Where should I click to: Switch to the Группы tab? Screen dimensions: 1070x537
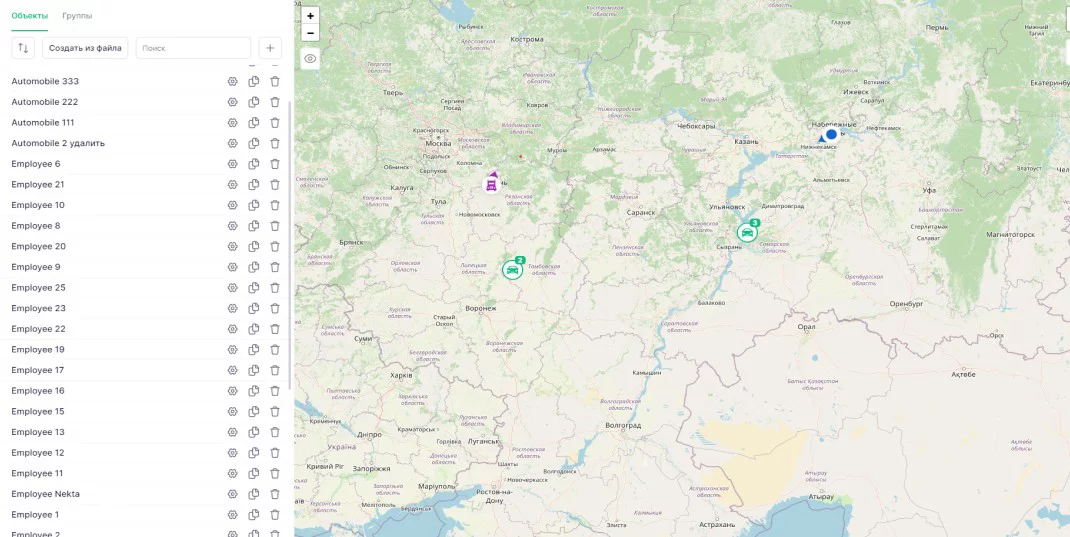(77, 16)
